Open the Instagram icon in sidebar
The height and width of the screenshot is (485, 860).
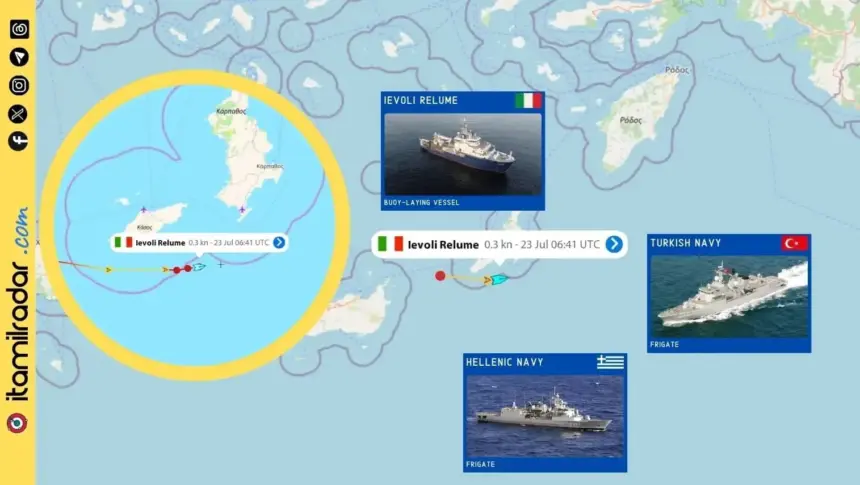[x=19, y=86]
